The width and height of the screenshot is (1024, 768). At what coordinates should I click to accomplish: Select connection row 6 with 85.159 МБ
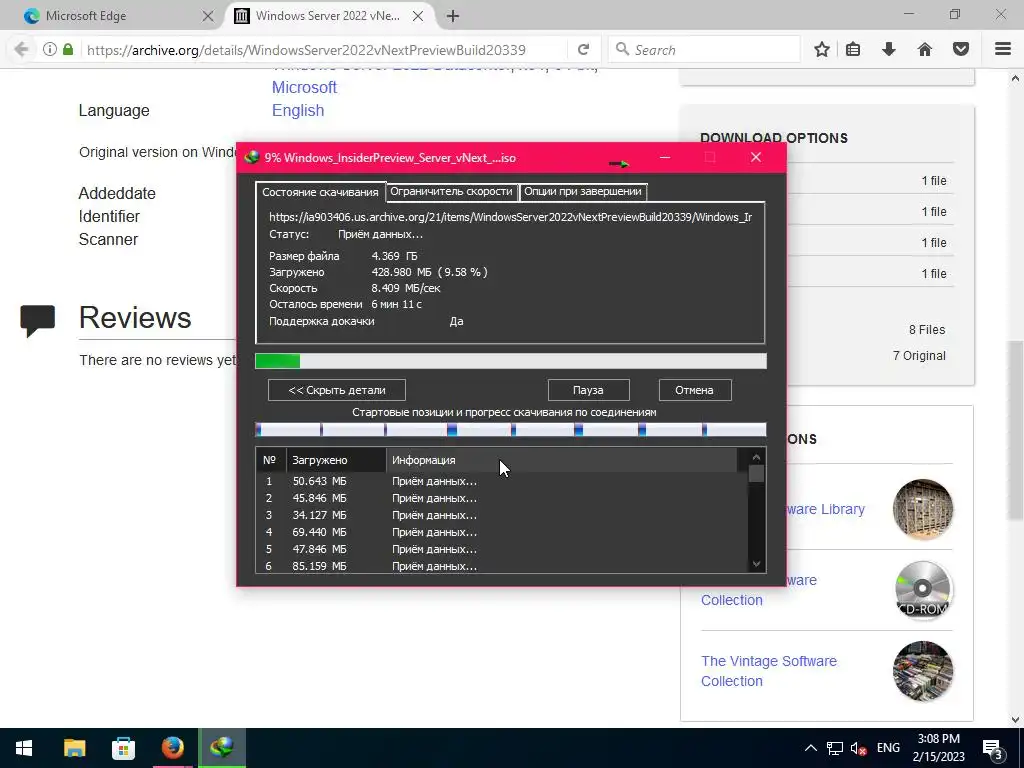coord(502,566)
